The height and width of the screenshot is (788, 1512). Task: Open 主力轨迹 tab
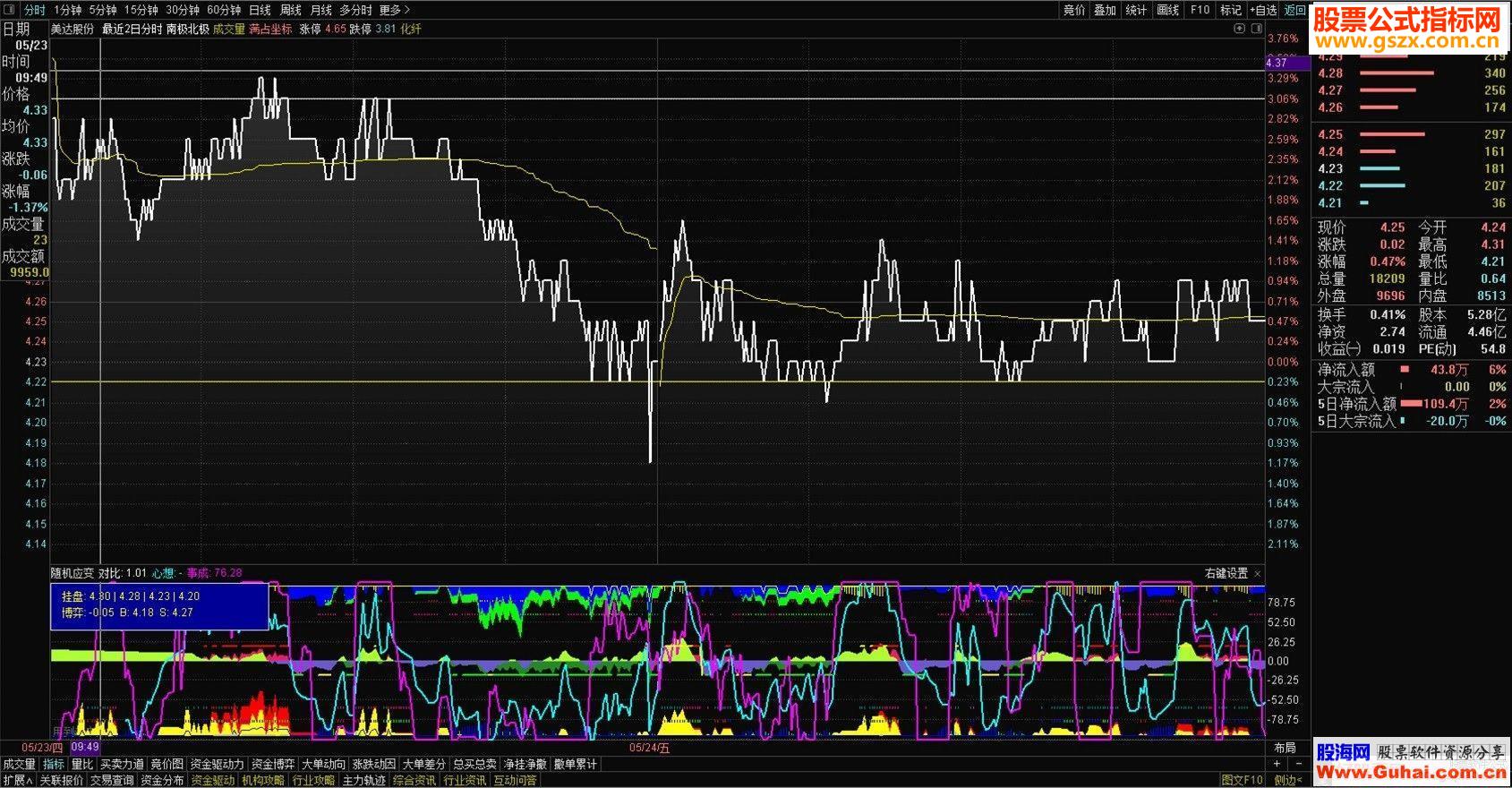pyautogui.click(x=364, y=780)
